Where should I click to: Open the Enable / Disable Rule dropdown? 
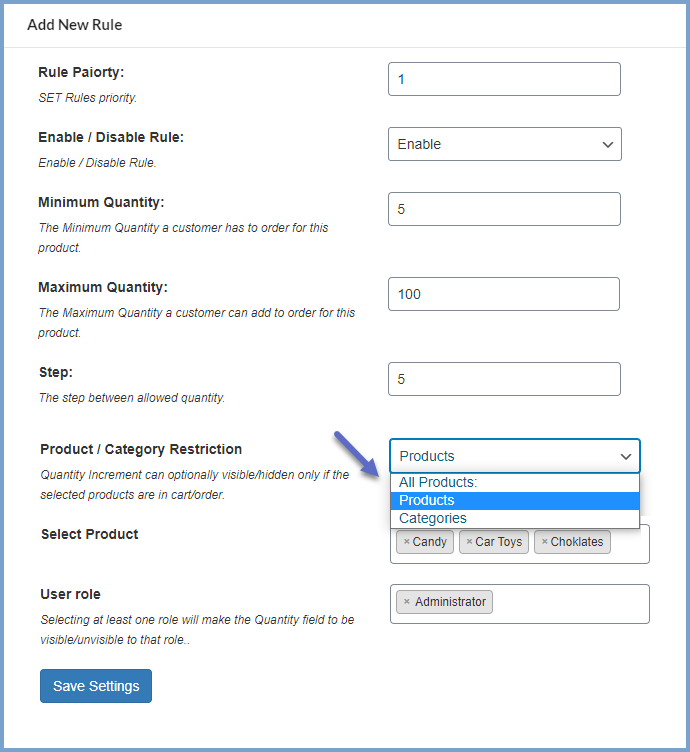point(504,144)
